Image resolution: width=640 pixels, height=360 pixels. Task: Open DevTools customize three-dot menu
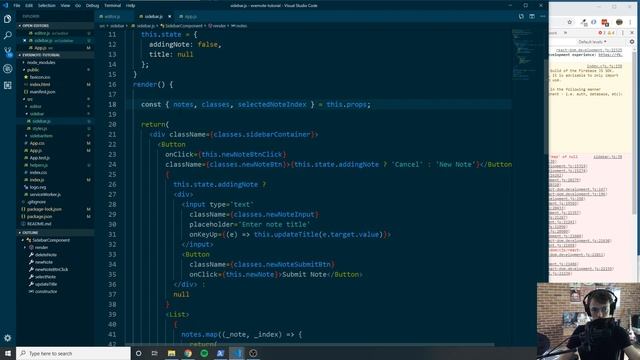623,33
